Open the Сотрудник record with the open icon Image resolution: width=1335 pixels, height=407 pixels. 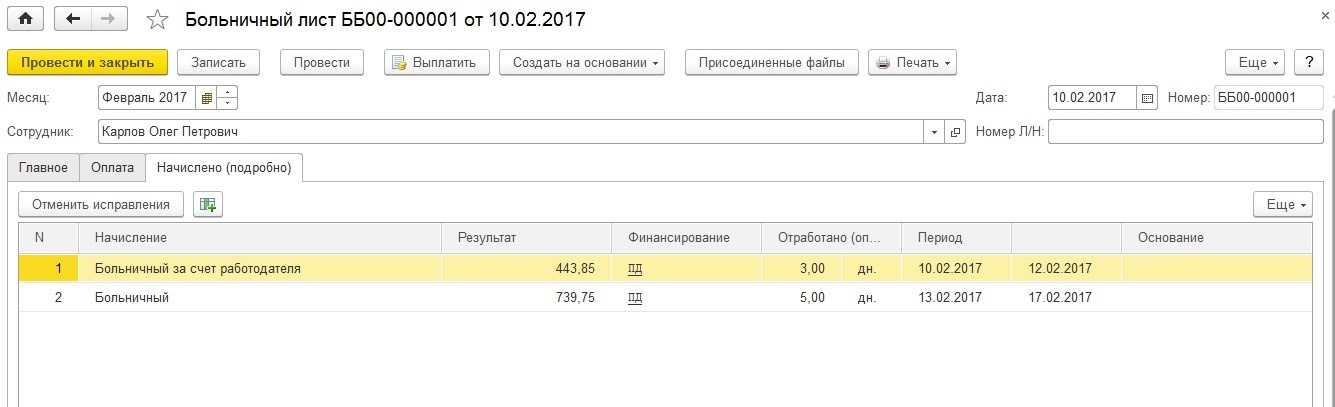pos(955,132)
